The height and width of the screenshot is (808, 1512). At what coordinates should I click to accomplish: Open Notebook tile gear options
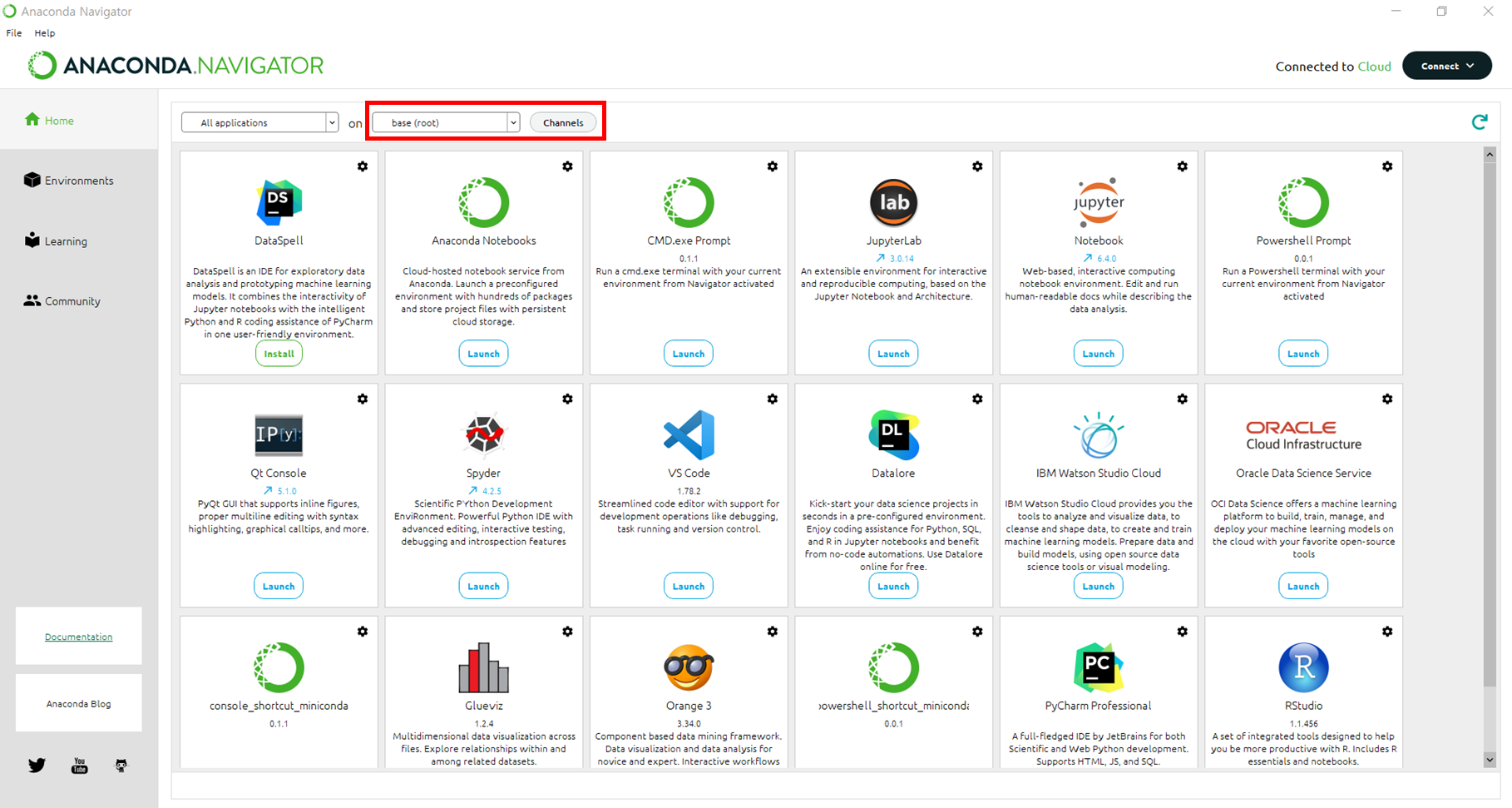click(x=1183, y=166)
